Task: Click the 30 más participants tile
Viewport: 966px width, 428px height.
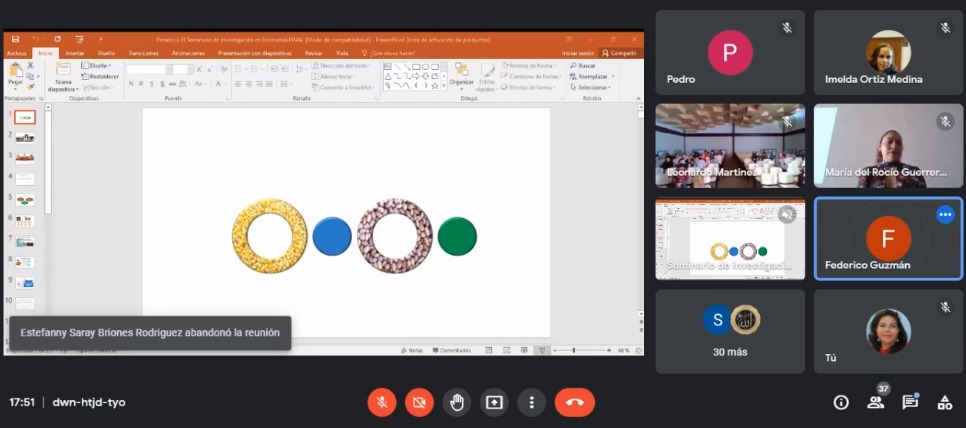Action: [730, 331]
